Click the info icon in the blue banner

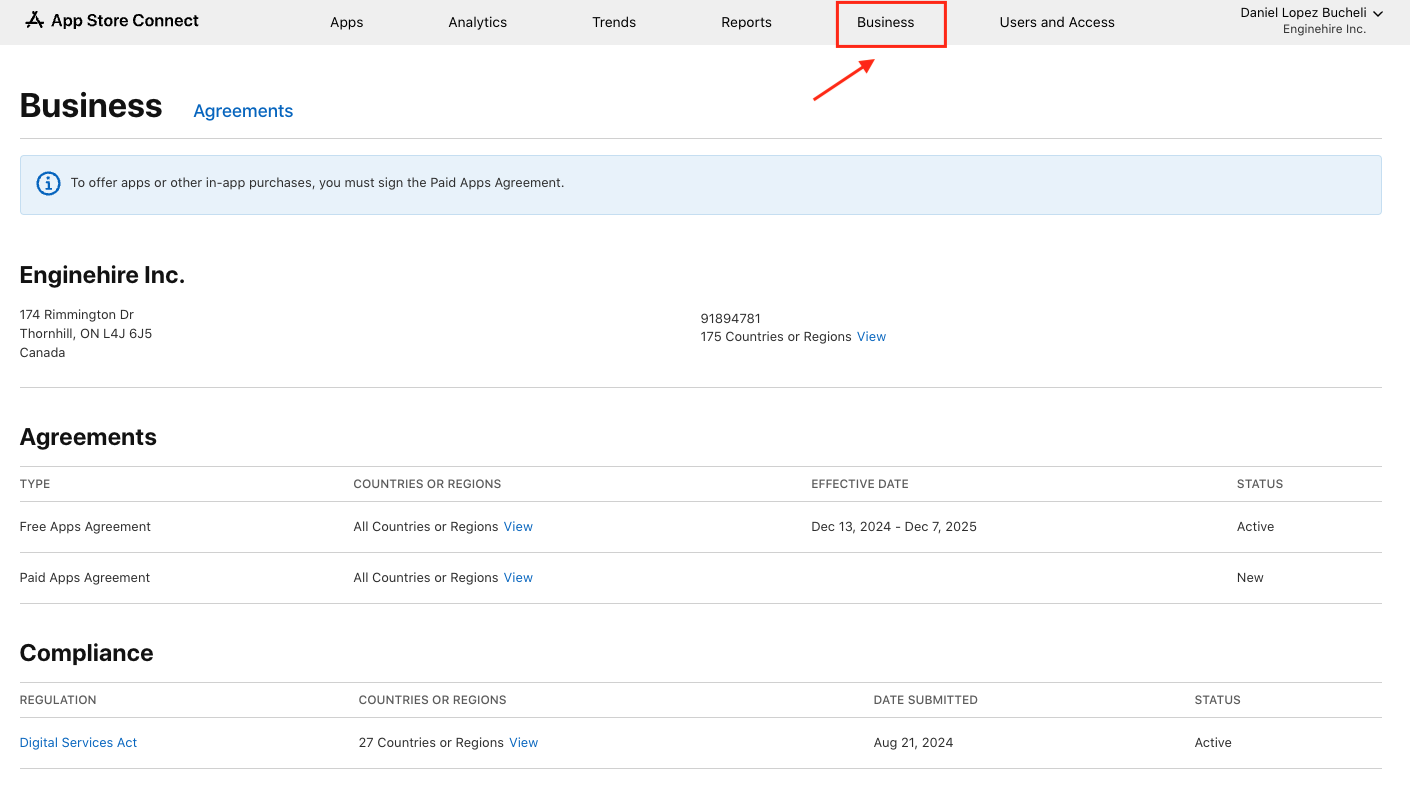(48, 183)
